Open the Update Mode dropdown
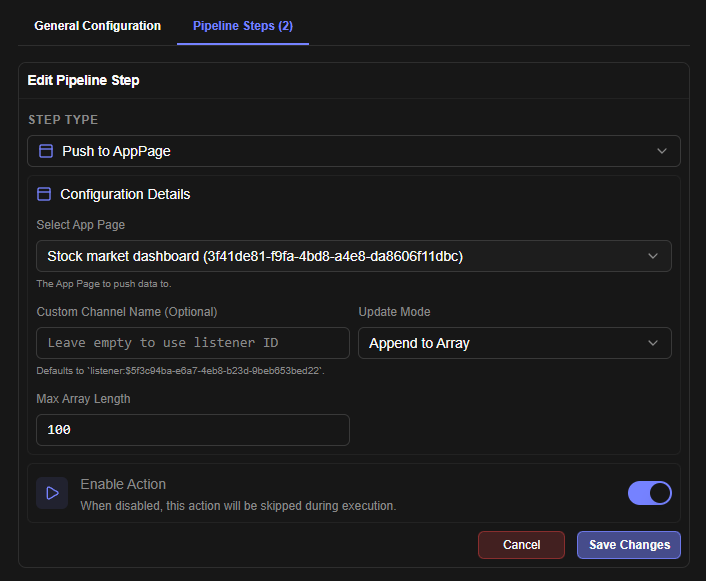This screenshot has width=706, height=581. pos(515,343)
